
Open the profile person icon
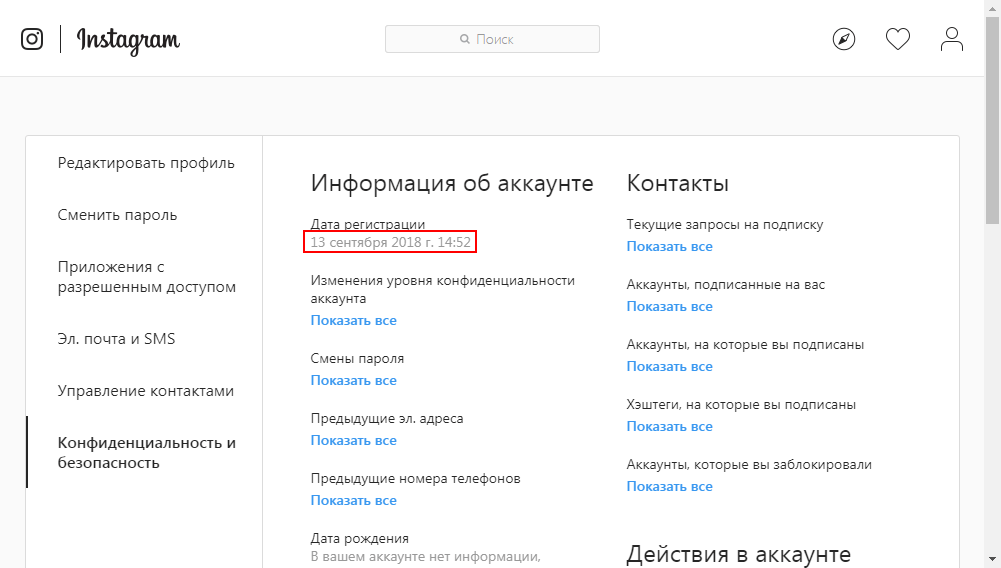(x=952, y=39)
